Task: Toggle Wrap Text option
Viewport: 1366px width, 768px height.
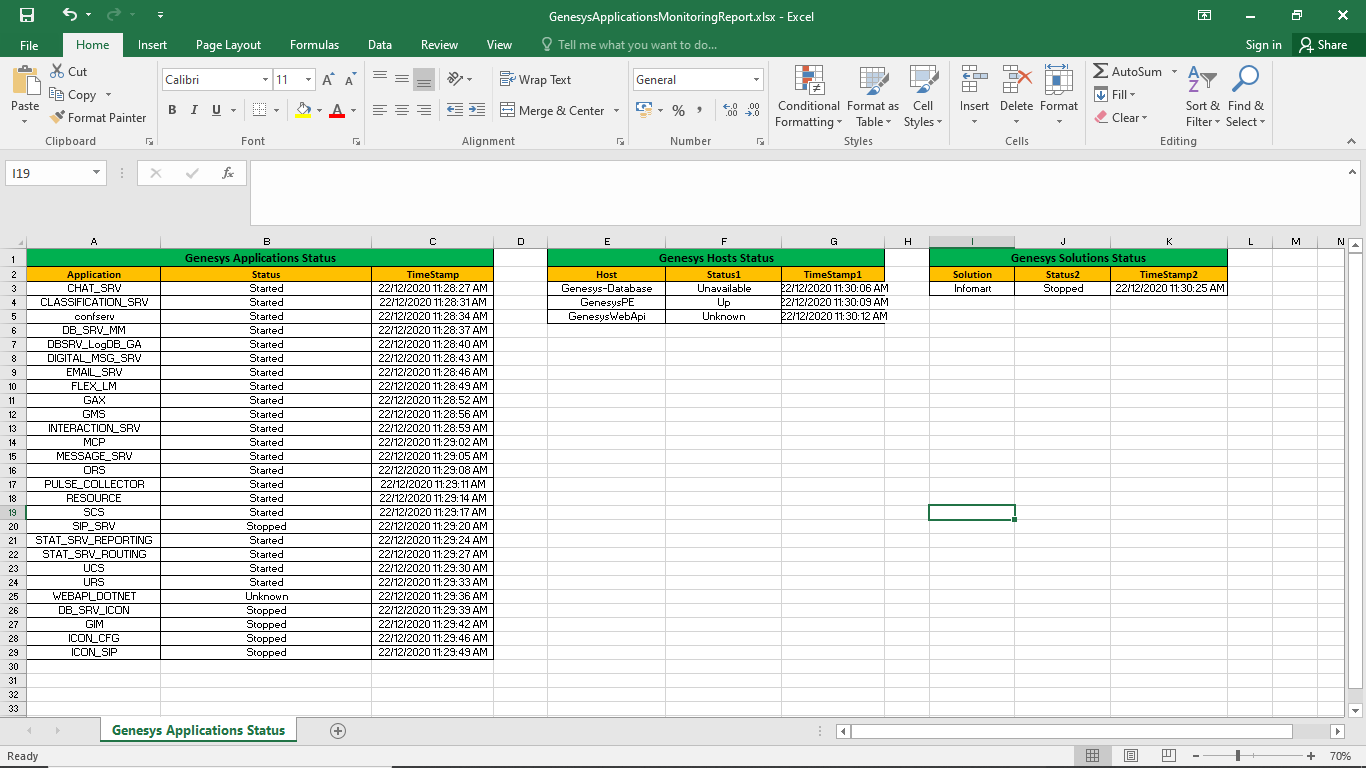Action: (535, 80)
